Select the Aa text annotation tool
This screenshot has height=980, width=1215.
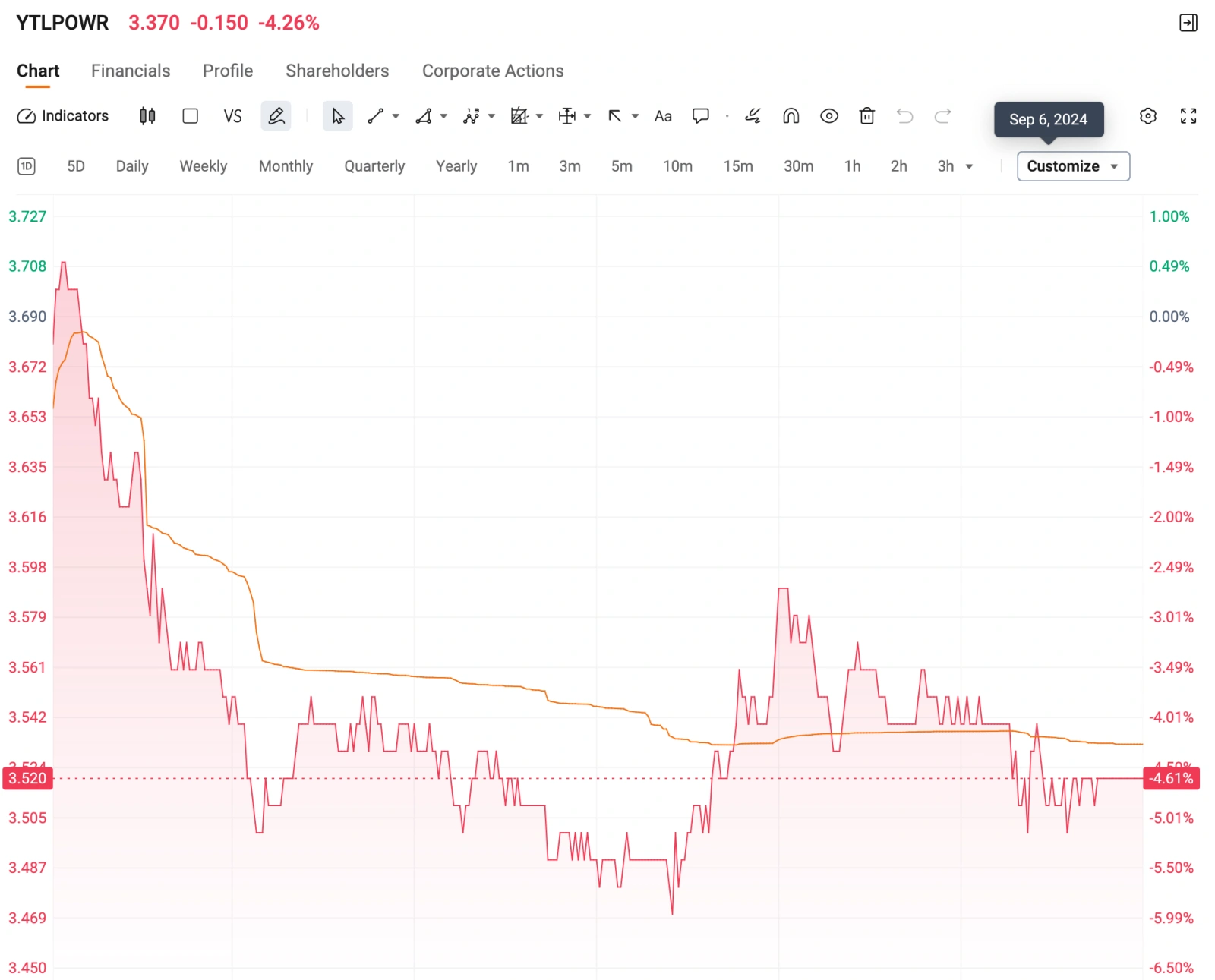pyautogui.click(x=663, y=116)
